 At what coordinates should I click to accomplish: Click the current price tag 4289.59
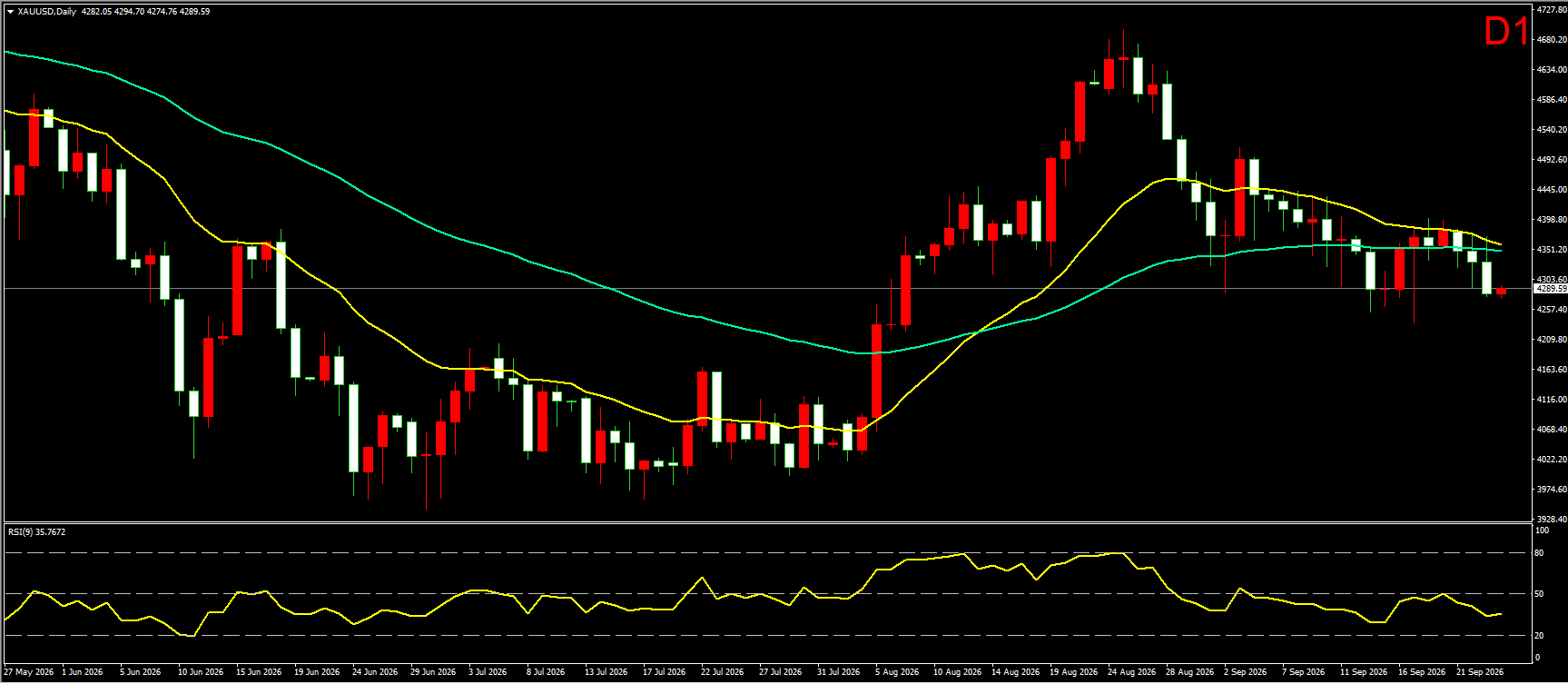pyautogui.click(x=1550, y=289)
